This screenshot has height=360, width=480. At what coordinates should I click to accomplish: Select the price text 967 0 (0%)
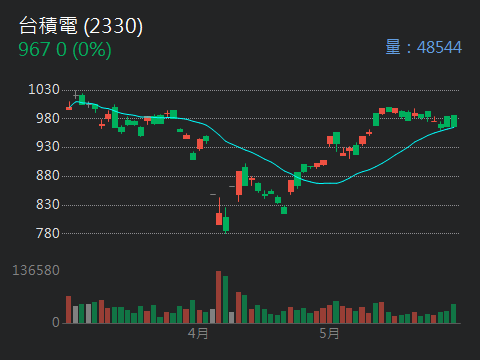(x=65, y=50)
